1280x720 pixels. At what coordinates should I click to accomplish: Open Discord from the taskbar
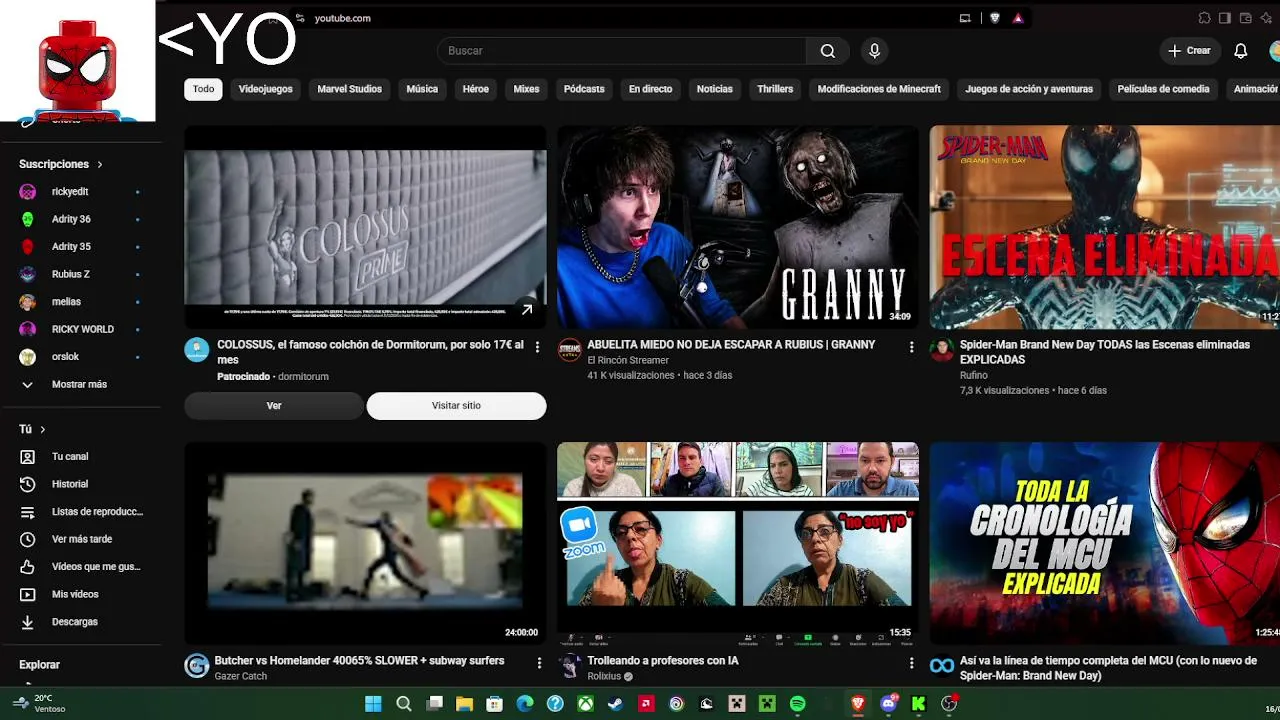[888, 704]
